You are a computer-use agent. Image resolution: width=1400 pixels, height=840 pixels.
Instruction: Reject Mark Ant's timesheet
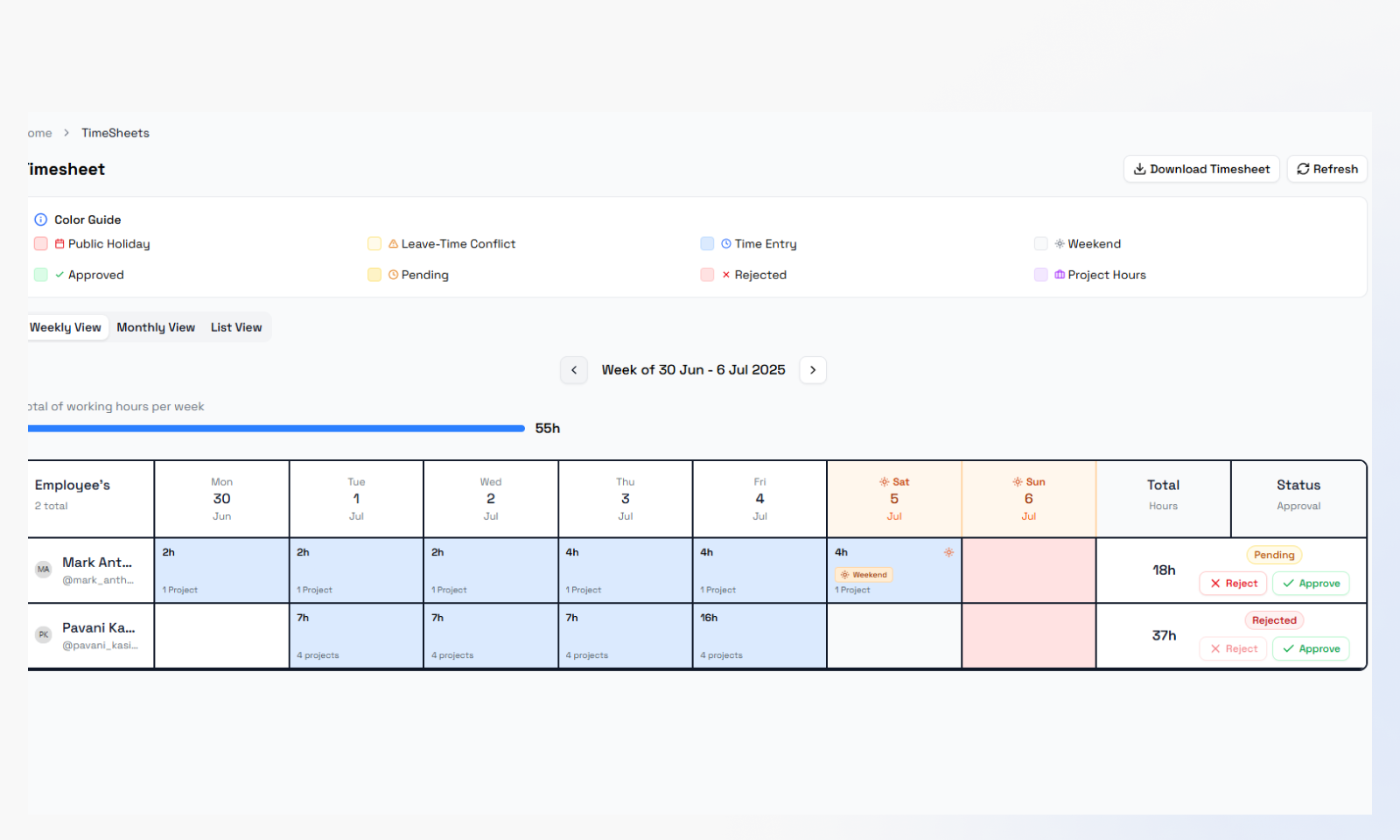(x=1232, y=584)
